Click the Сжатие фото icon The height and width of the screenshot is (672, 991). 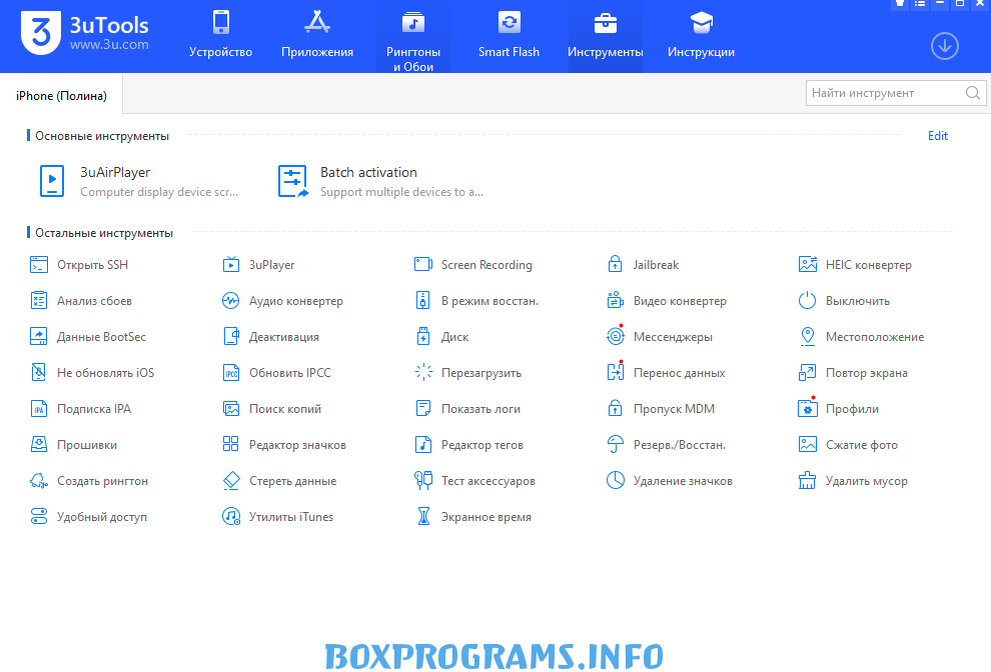808,445
